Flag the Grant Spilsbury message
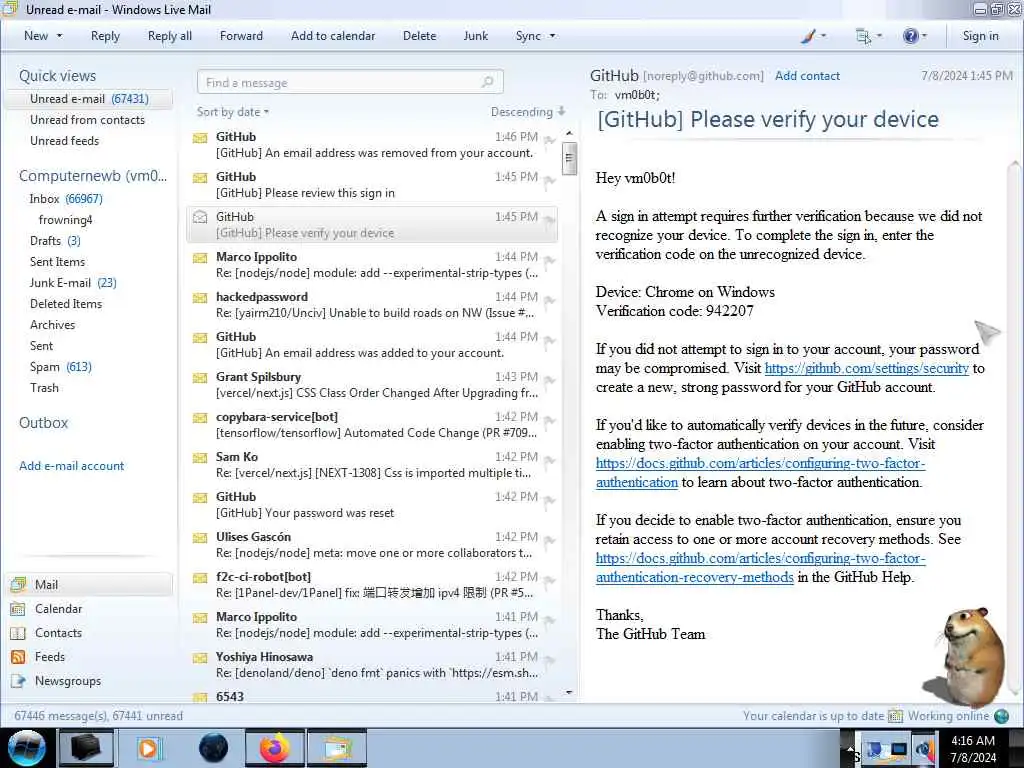This screenshot has width=1024, height=768. click(x=550, y=380)
